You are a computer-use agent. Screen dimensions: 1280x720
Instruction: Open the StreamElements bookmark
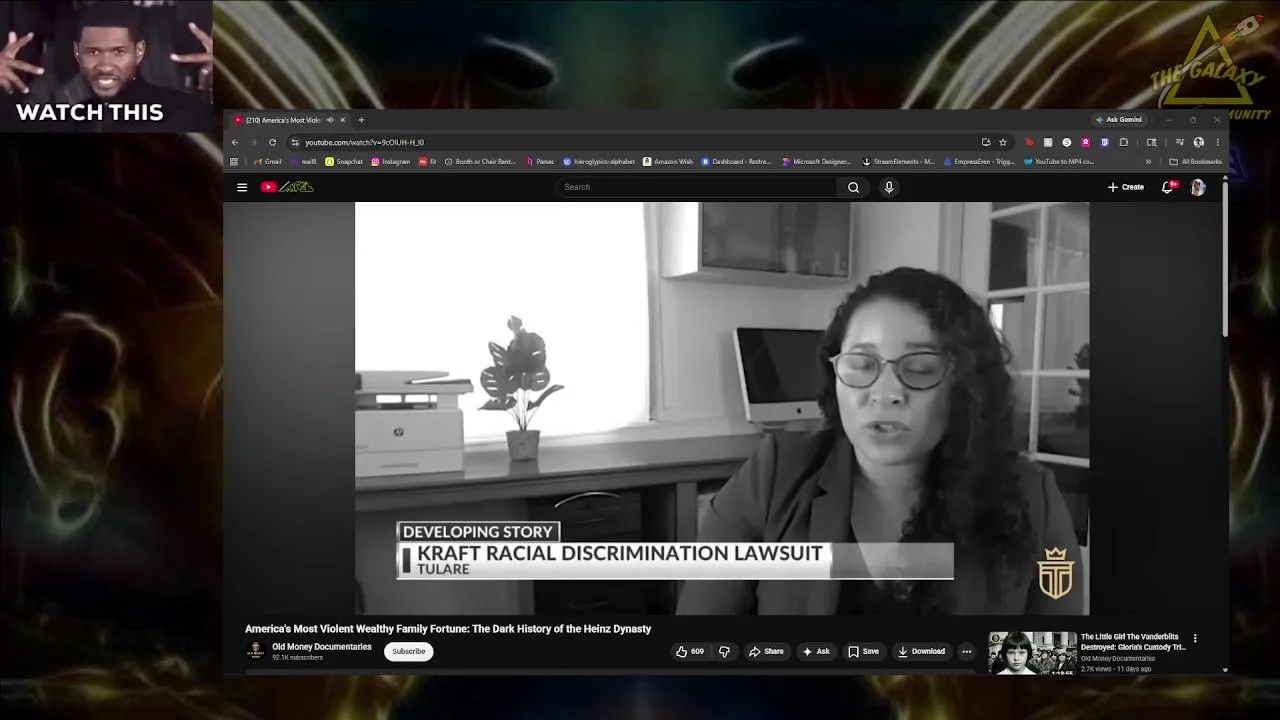coord(899,162)
